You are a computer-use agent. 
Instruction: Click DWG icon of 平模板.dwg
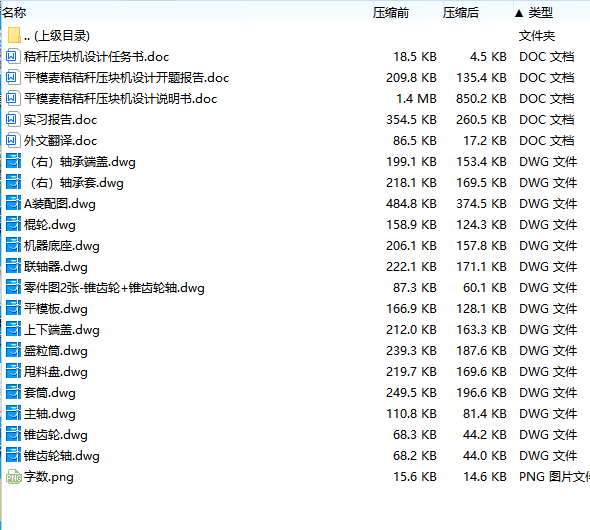pyautogui.click(x=13, y=309)
